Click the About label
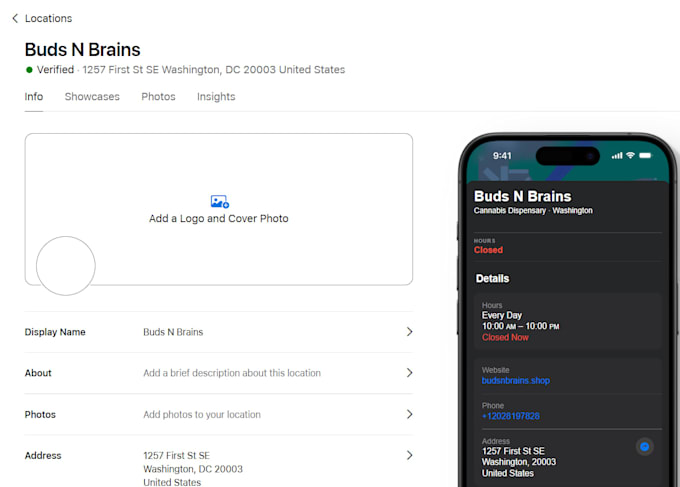 (38, 373)
